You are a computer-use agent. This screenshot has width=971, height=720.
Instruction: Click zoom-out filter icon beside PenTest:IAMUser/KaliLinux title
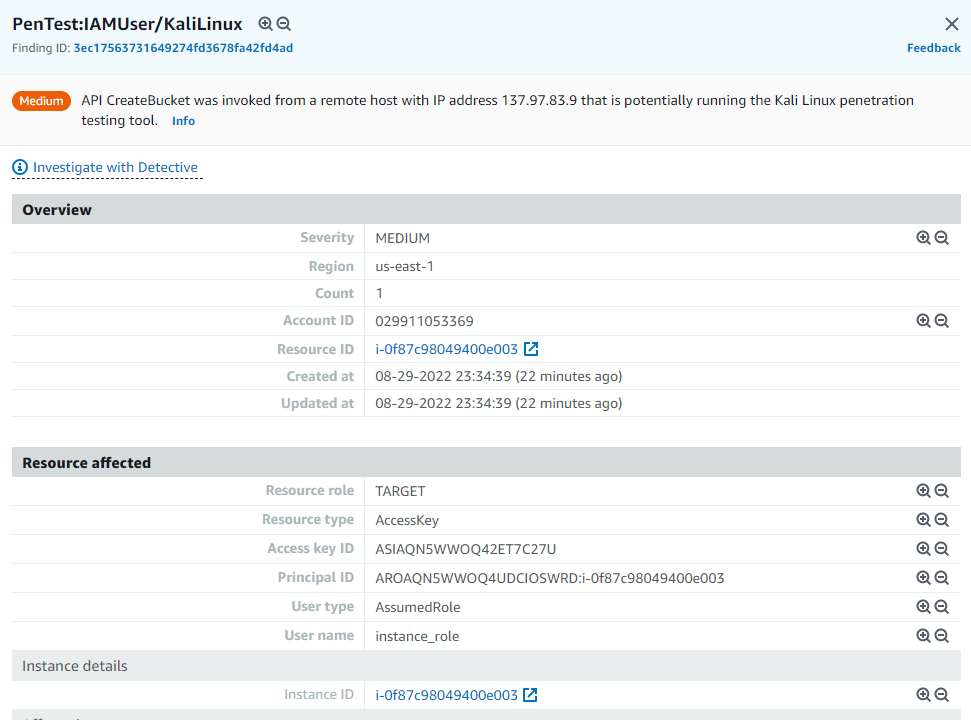pos(284,24)
